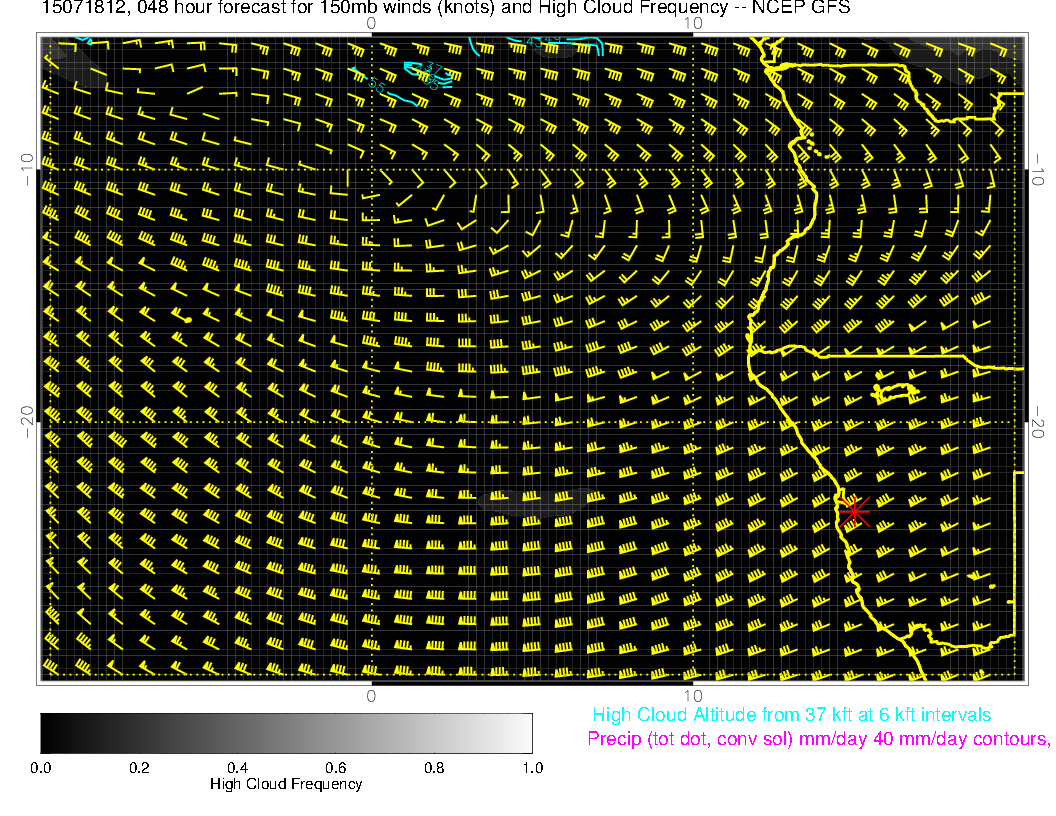The image size is (1056, 816).
Task: Click the cyan 'High Cloud Altitude' legend text
Action: pos(791,715)
